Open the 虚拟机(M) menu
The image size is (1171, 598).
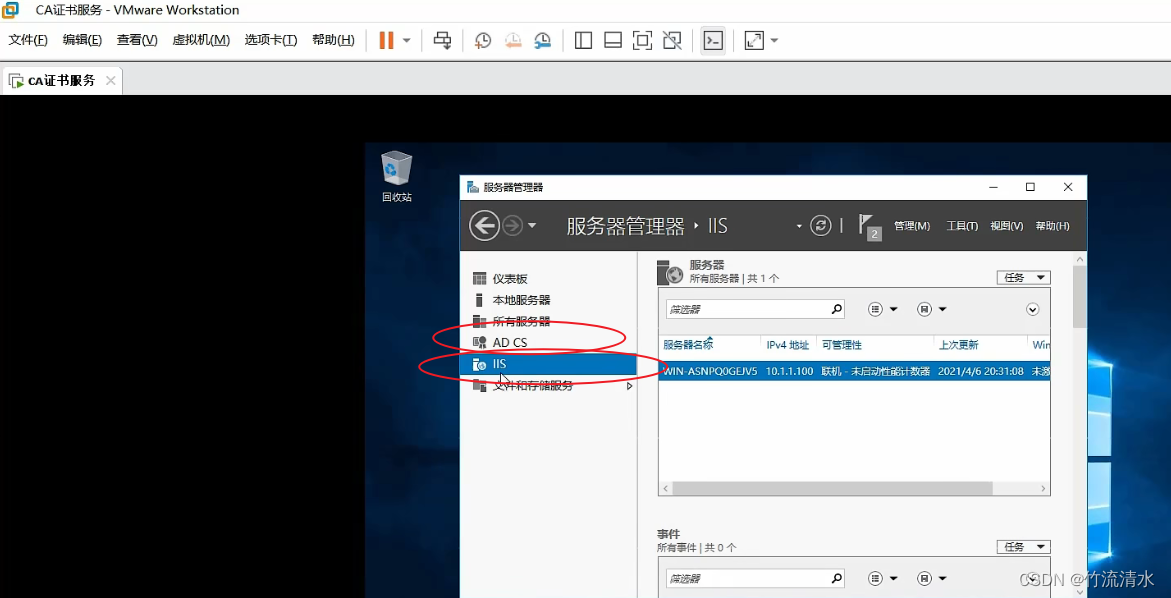[201, 40]
